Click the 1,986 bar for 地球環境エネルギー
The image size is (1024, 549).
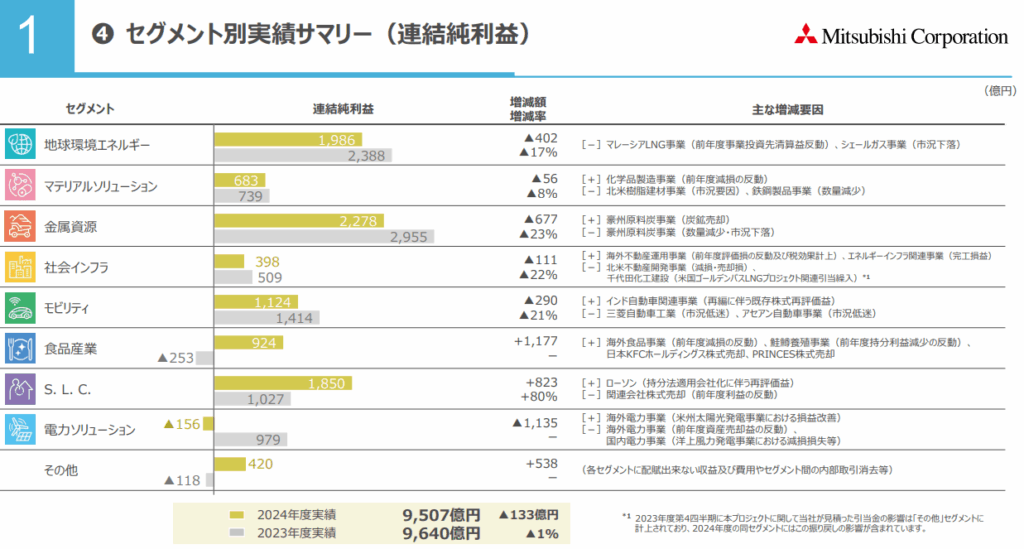(x=288, y=140)
